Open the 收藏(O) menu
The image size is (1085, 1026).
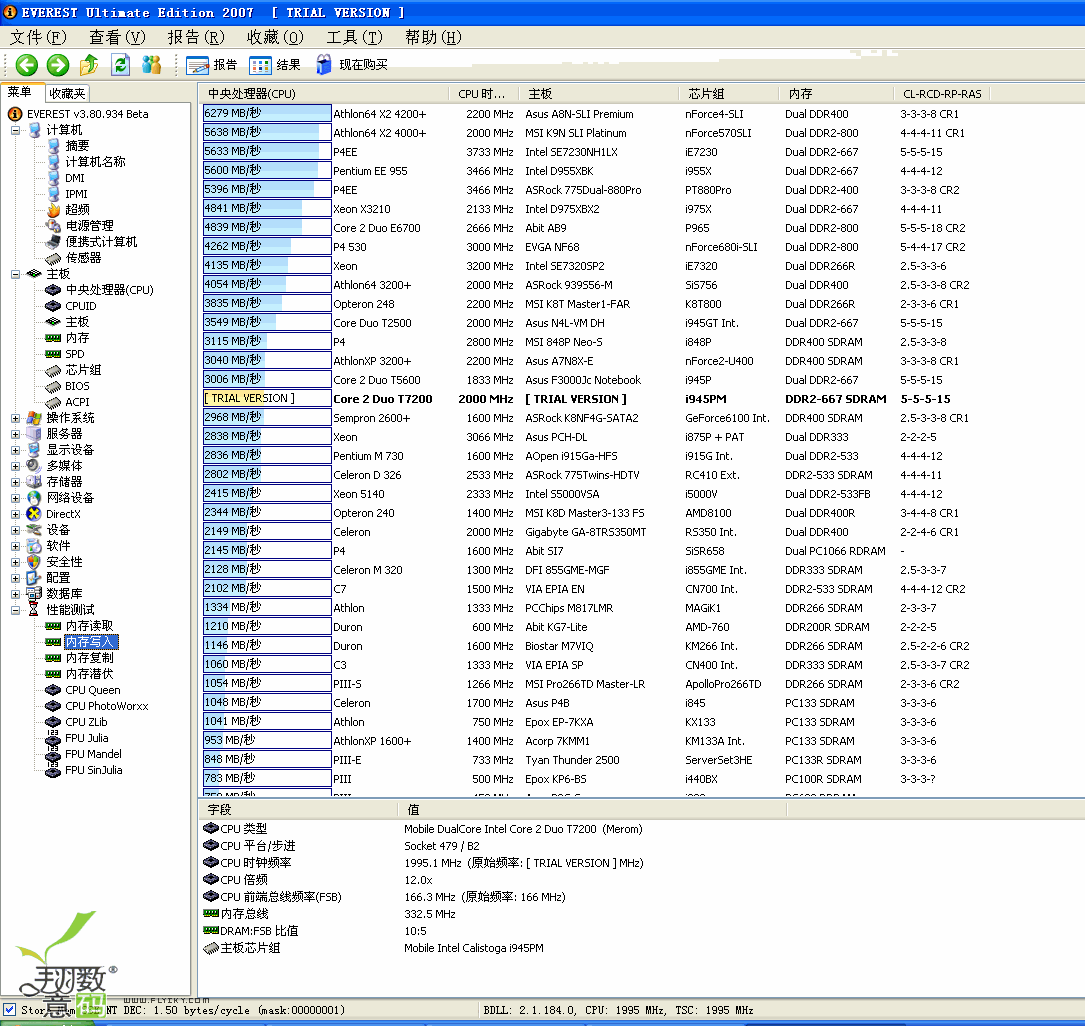point(275,37)
